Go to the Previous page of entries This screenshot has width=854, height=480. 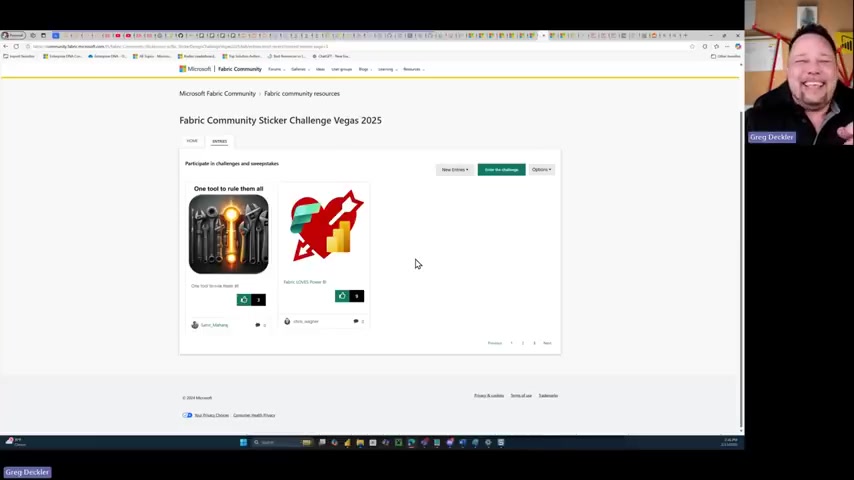click(x=495, y=343)
